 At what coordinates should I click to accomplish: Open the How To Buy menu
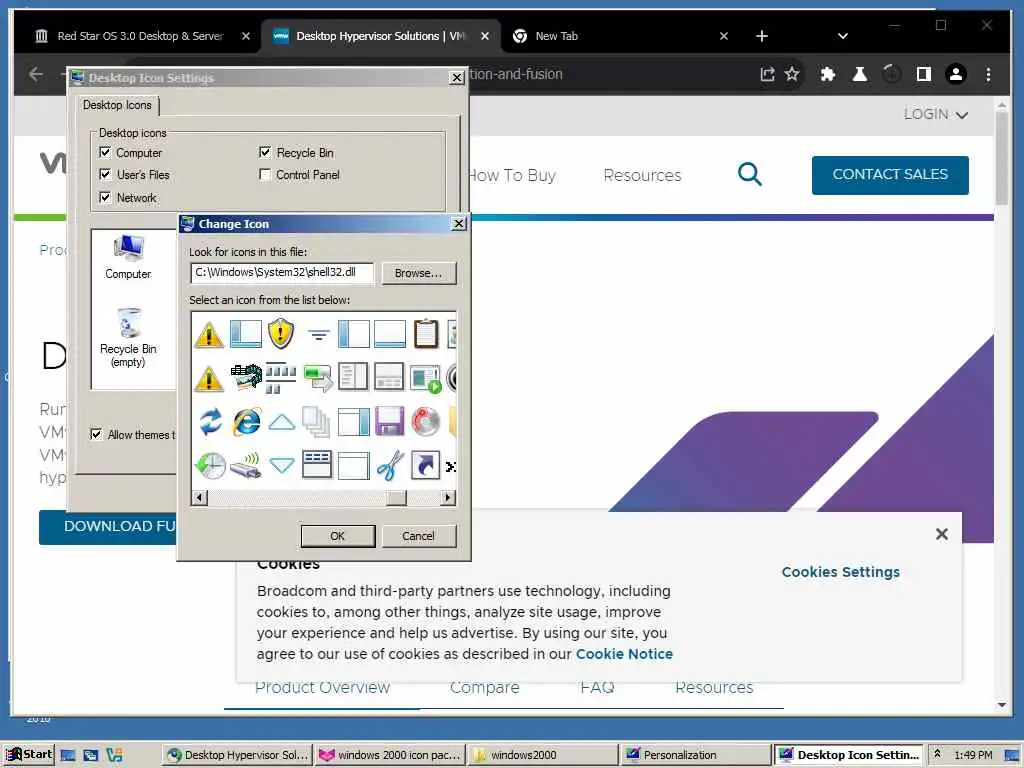click(x=512, y=175)
